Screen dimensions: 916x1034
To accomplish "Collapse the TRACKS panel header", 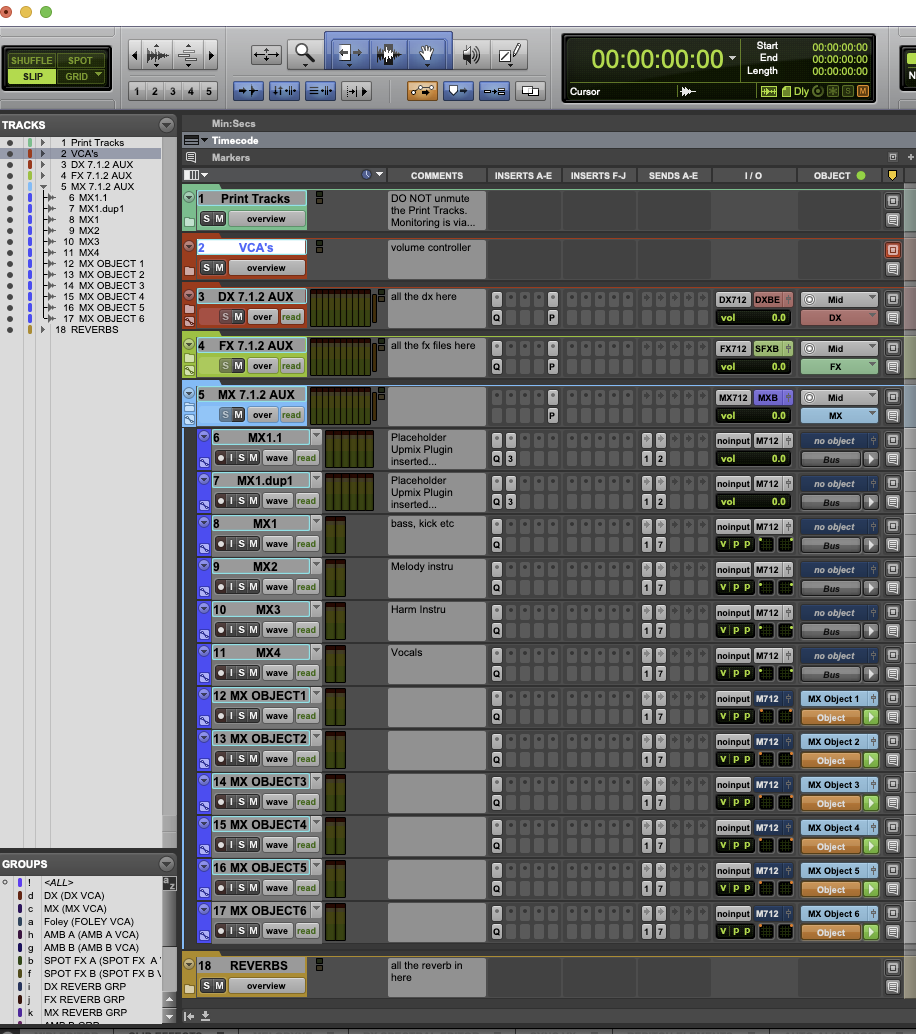I will point(166,124).
